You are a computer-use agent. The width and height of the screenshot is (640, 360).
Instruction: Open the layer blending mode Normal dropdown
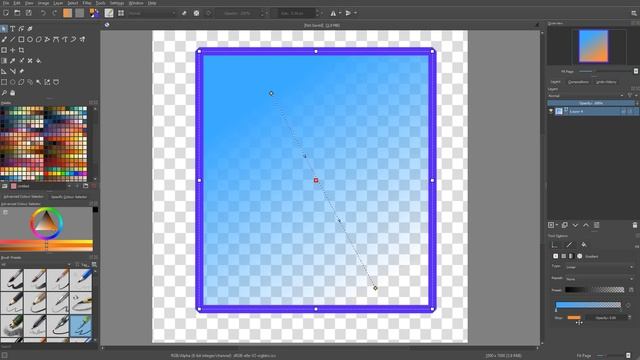[586, 96]
